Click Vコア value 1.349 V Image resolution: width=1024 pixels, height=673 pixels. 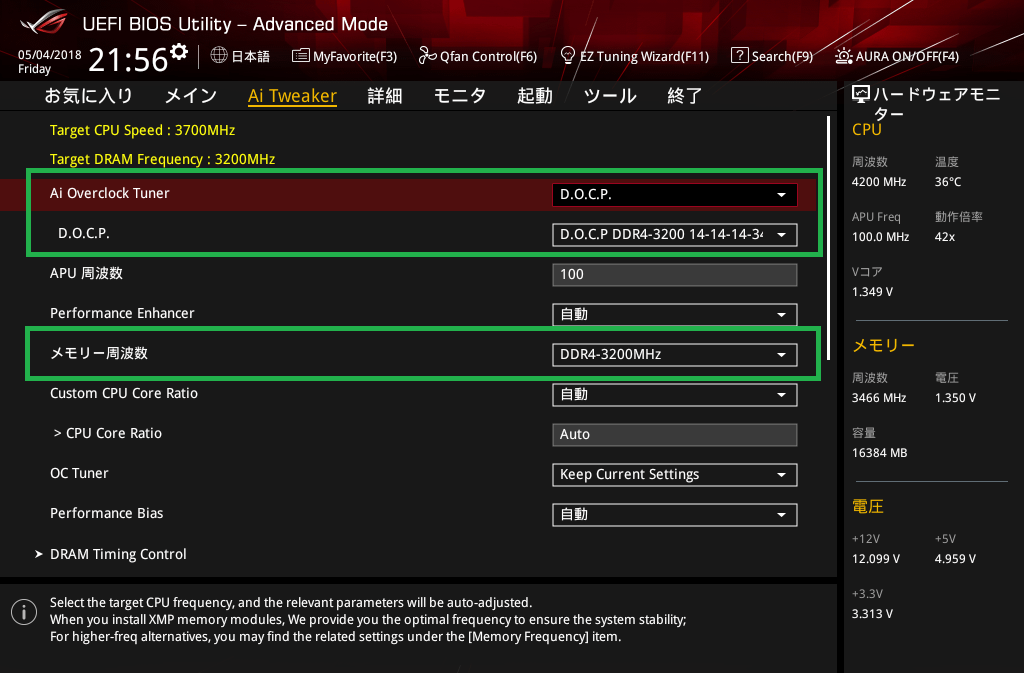pyautogui.click(x=872, y=292)
